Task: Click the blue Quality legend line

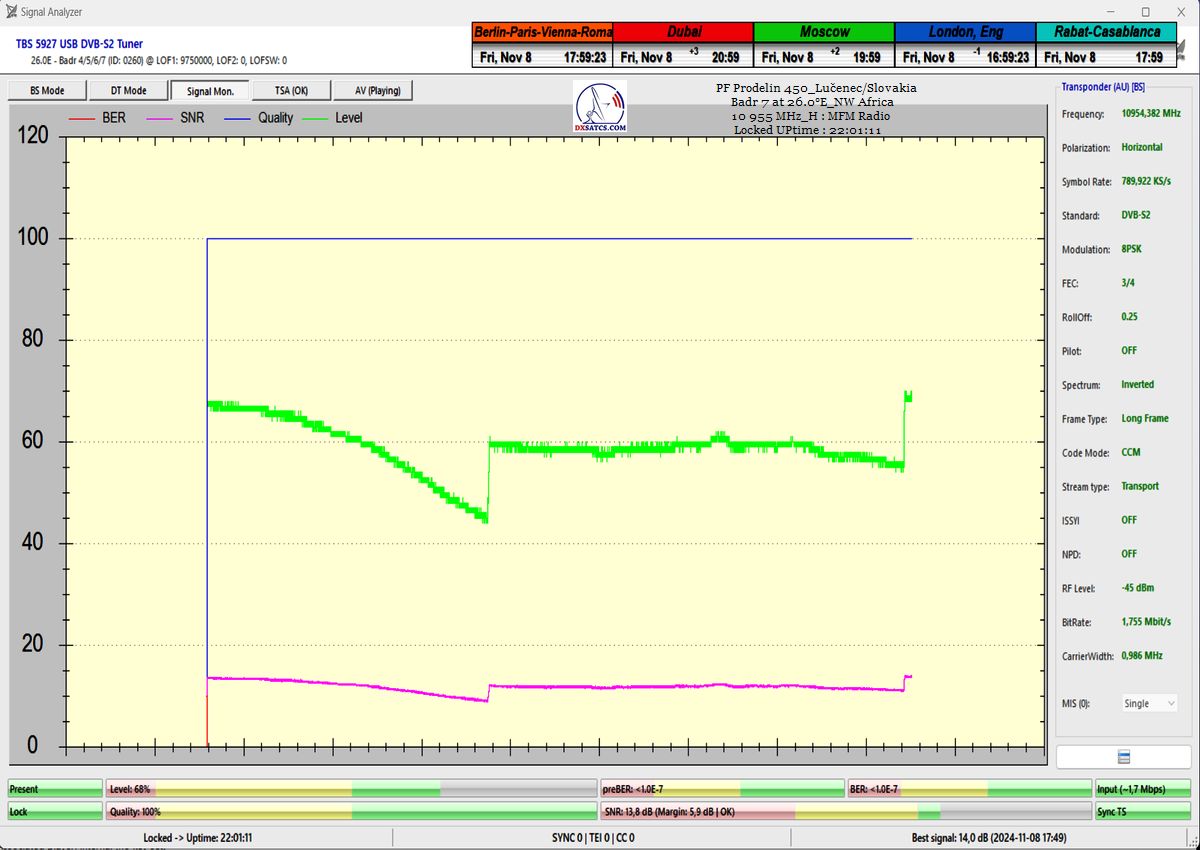Action: click(238, 118)
